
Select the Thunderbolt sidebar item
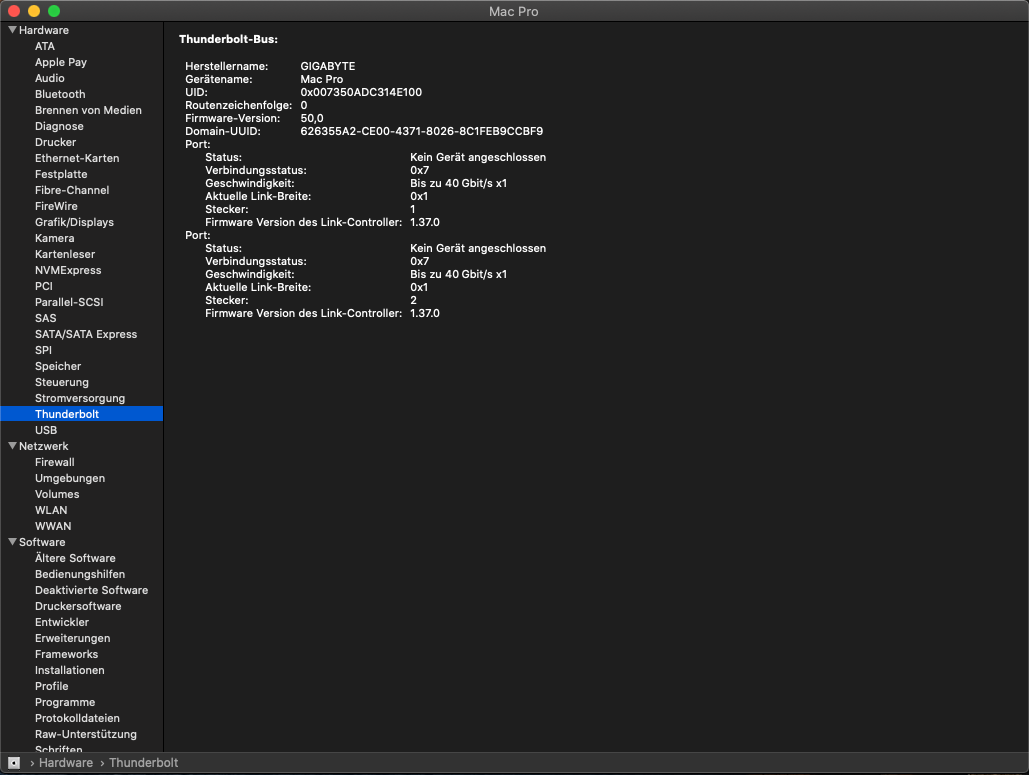tap(67, 414)
